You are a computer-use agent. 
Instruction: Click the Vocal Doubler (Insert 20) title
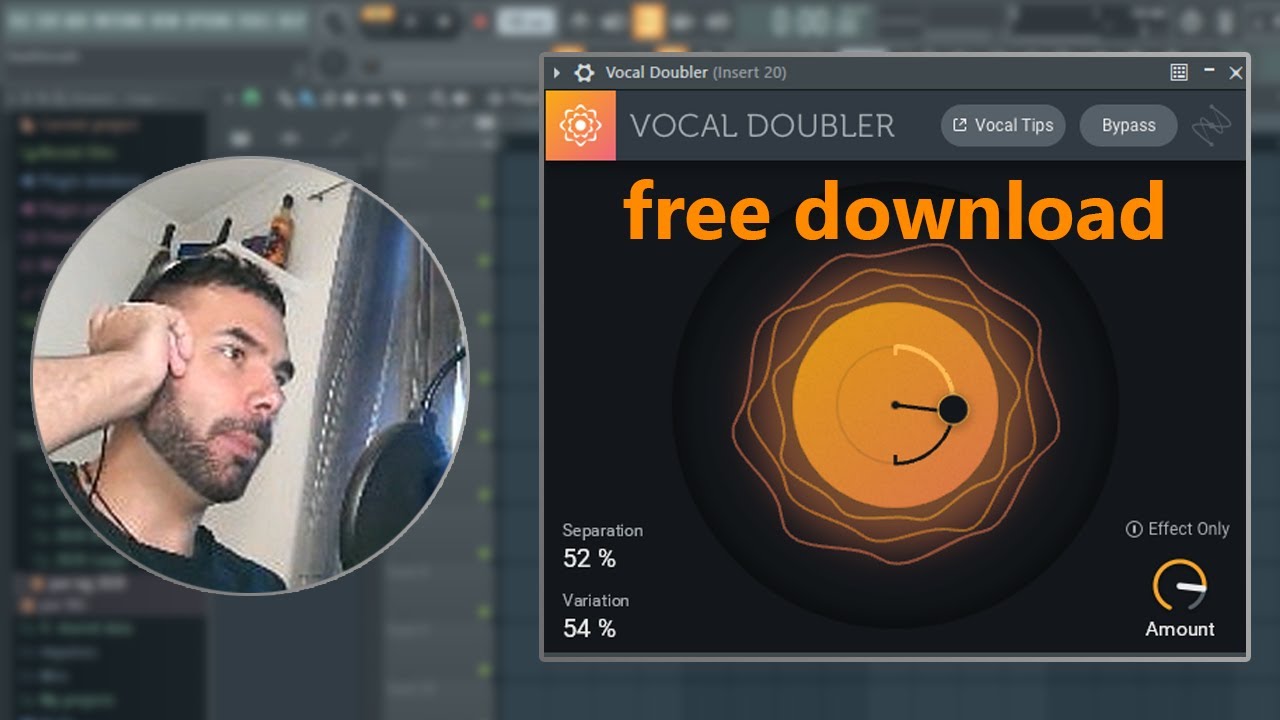coord(696,73)
